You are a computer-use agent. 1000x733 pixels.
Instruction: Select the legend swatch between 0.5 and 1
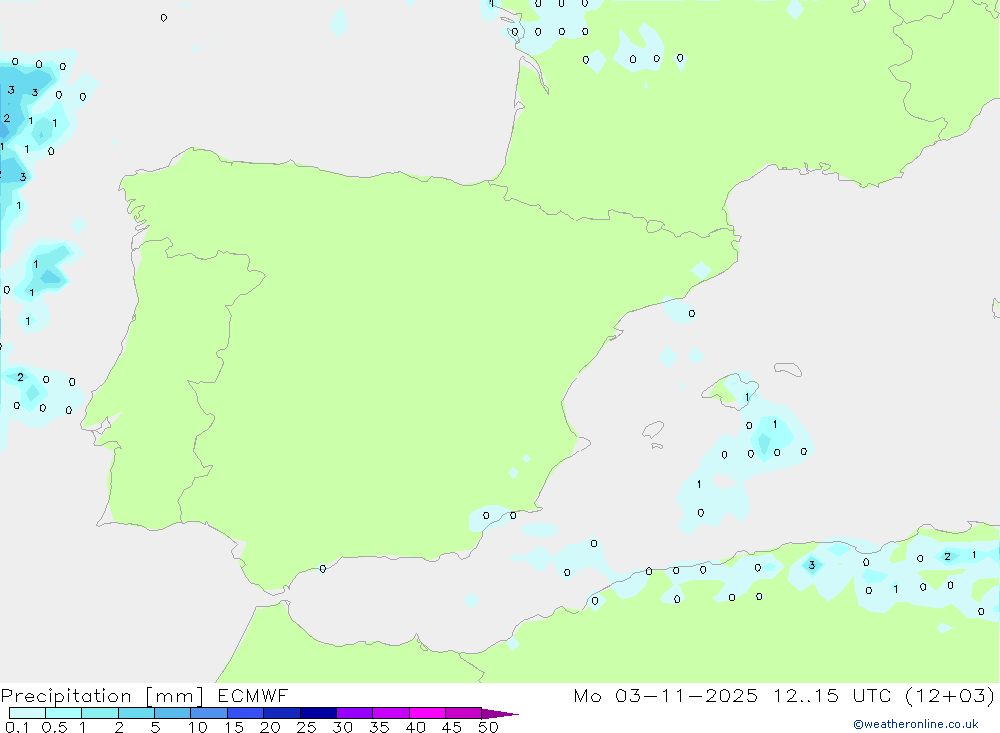[x=63, y=713]
